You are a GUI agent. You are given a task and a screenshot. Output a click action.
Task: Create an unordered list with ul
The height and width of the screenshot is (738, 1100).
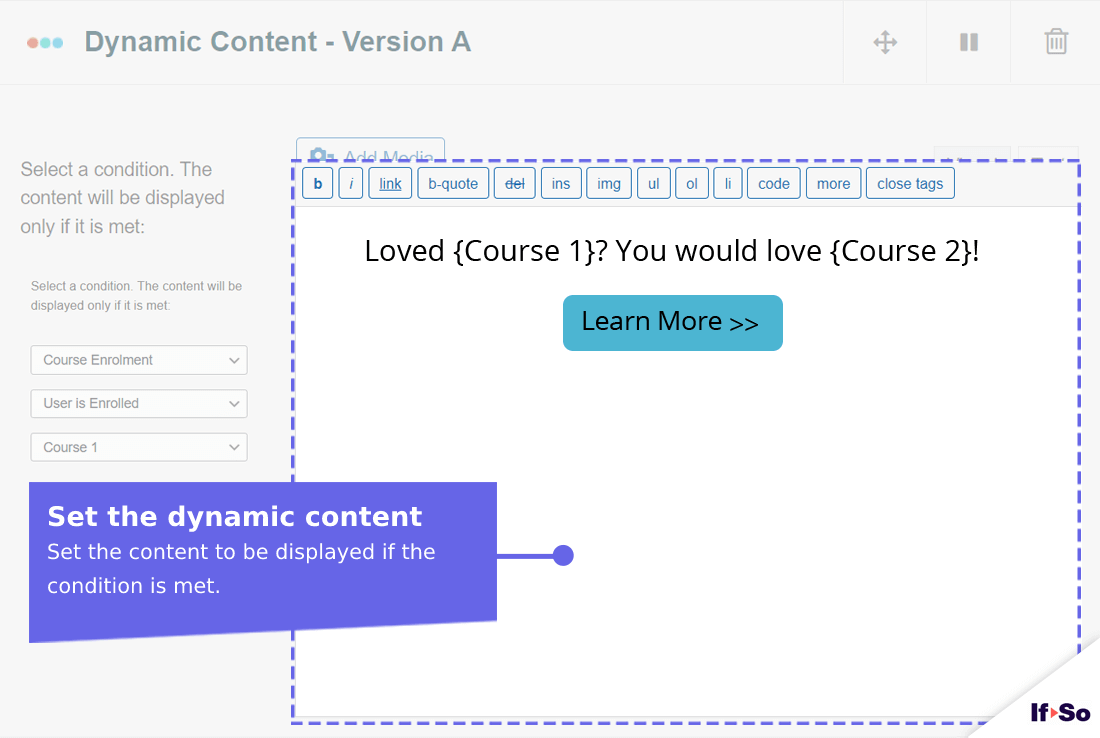pyautogui.click(x=653, y=183)
